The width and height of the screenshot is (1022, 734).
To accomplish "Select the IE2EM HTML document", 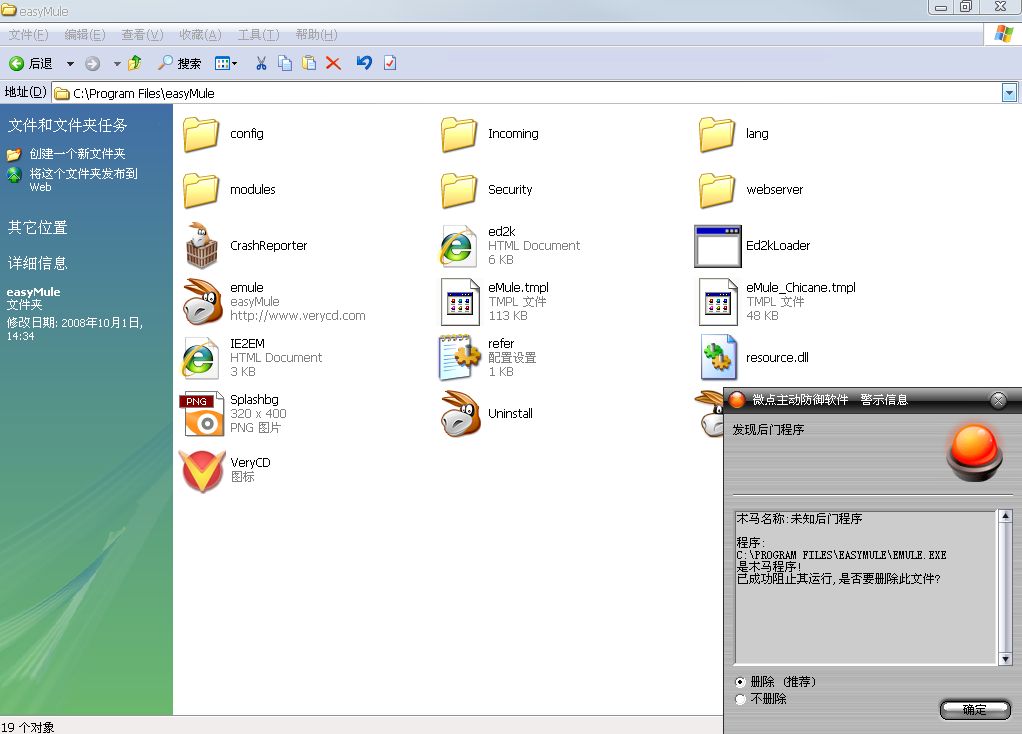I will (252, 358).
